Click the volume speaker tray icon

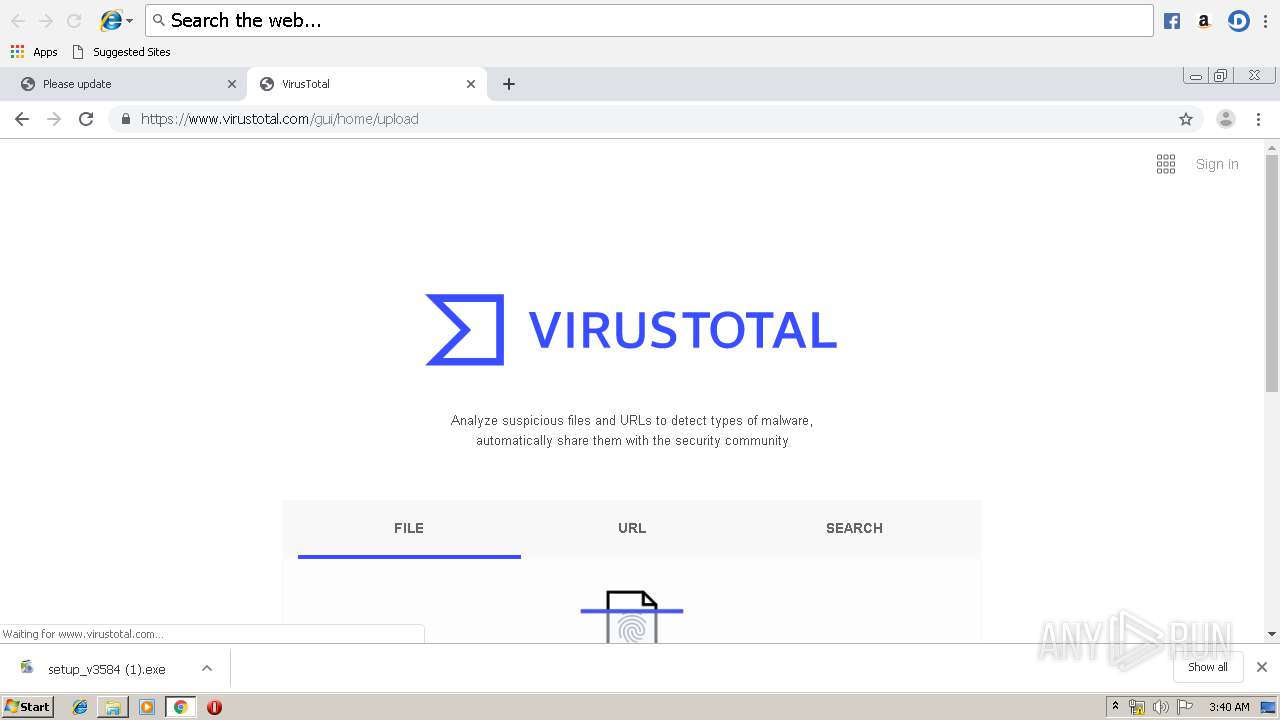pos(1160,707)
